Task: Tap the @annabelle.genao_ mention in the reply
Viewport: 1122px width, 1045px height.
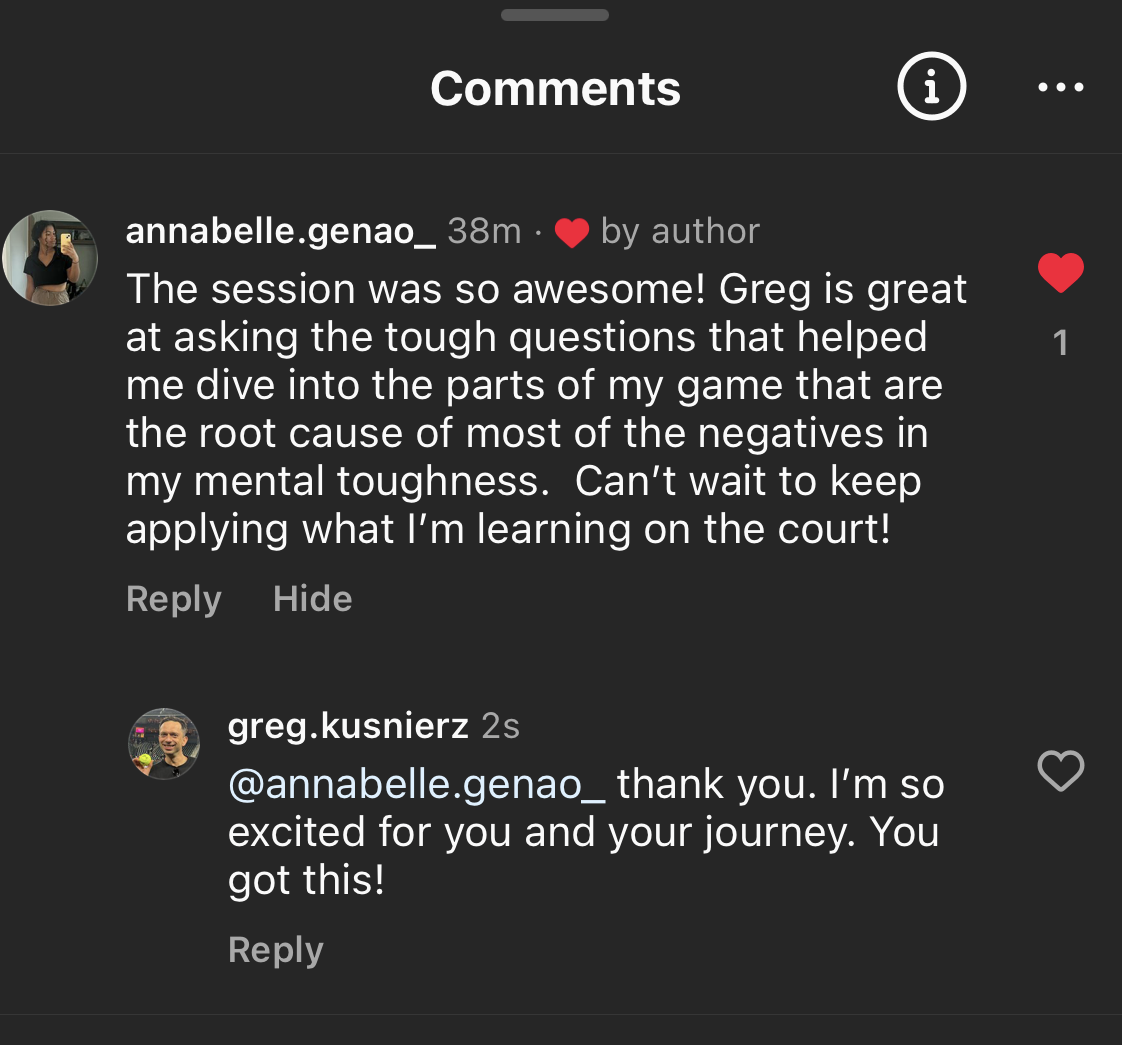Action: point(417,785)
